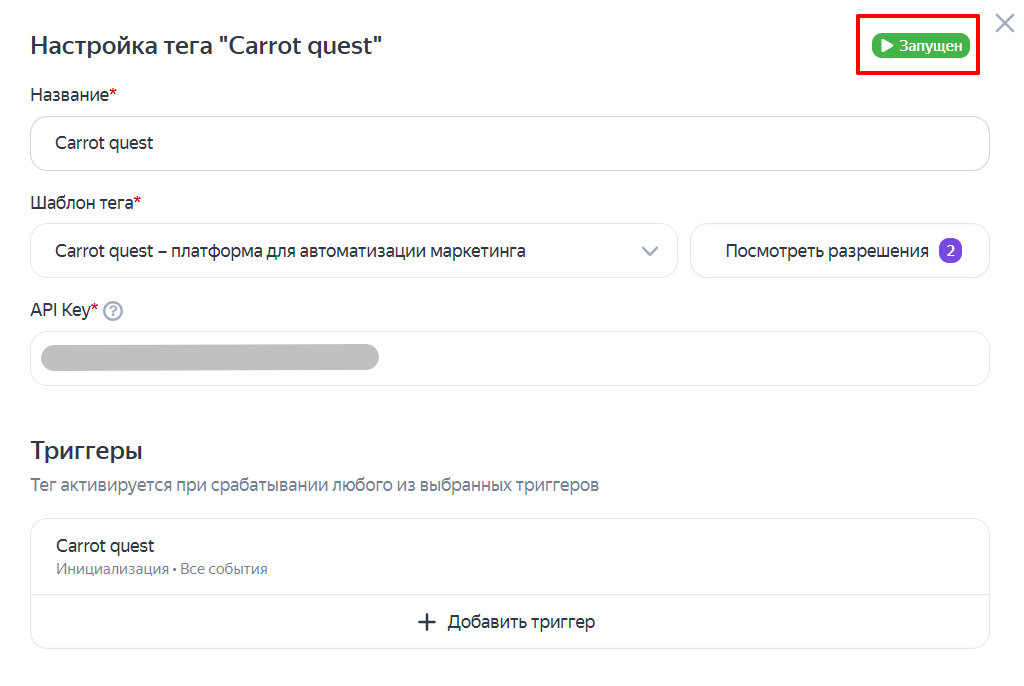
Task: Click the "Название" field label
Action: [x=70, y=95]
